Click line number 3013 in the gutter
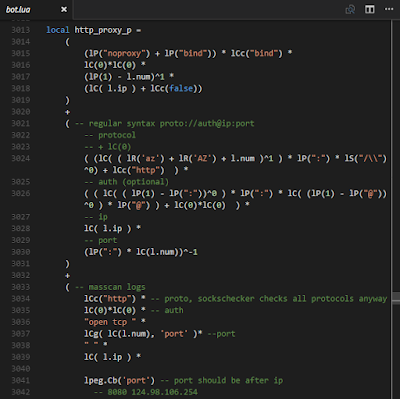 pyautogui.click(x=21, y=30)
